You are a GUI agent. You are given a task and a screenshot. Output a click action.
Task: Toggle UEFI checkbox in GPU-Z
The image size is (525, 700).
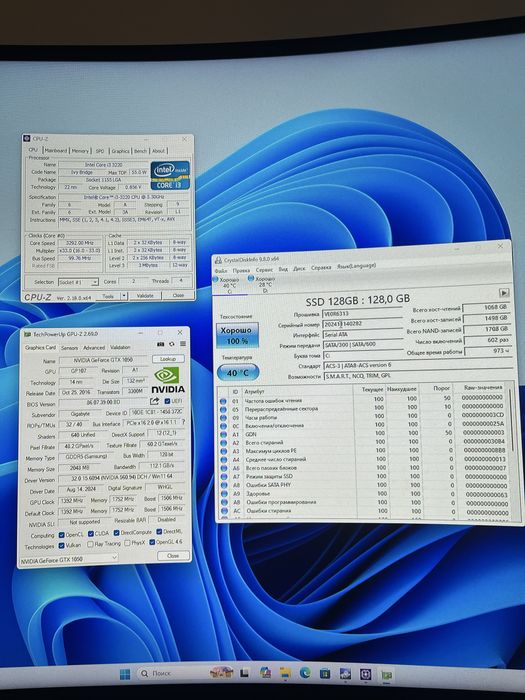pos(167,401)
